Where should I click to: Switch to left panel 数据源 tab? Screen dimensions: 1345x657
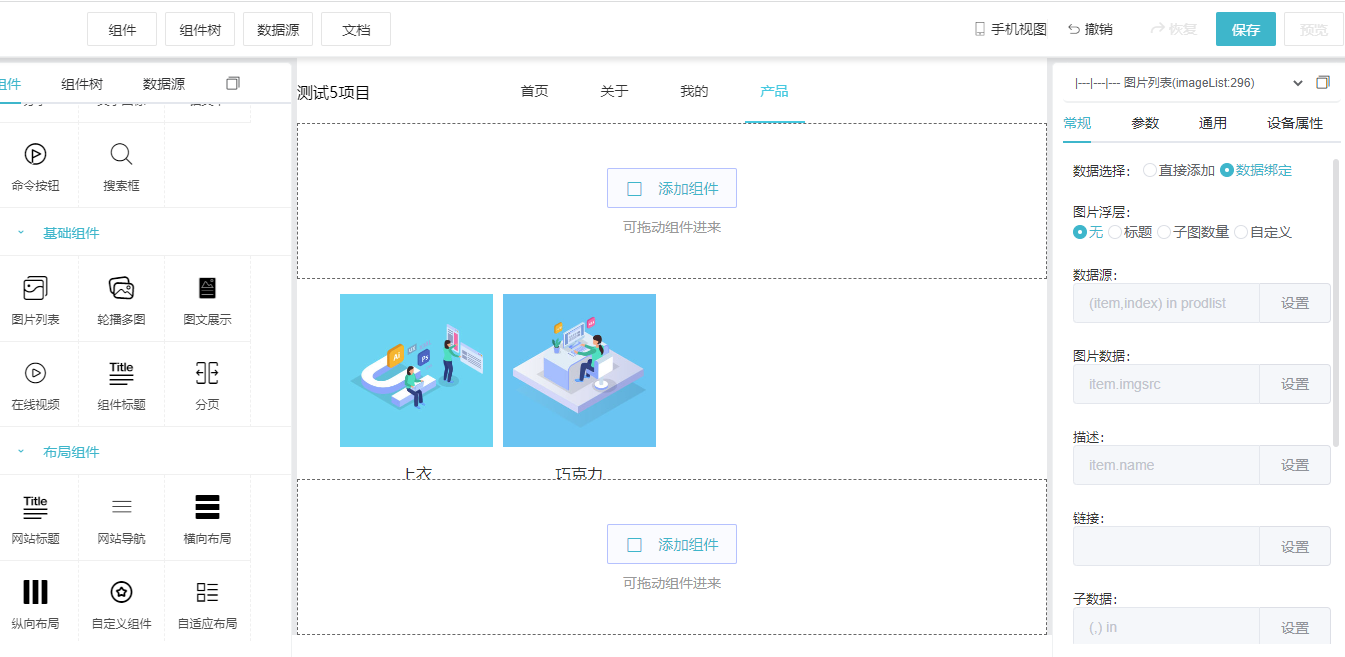[x=164, y=84]
